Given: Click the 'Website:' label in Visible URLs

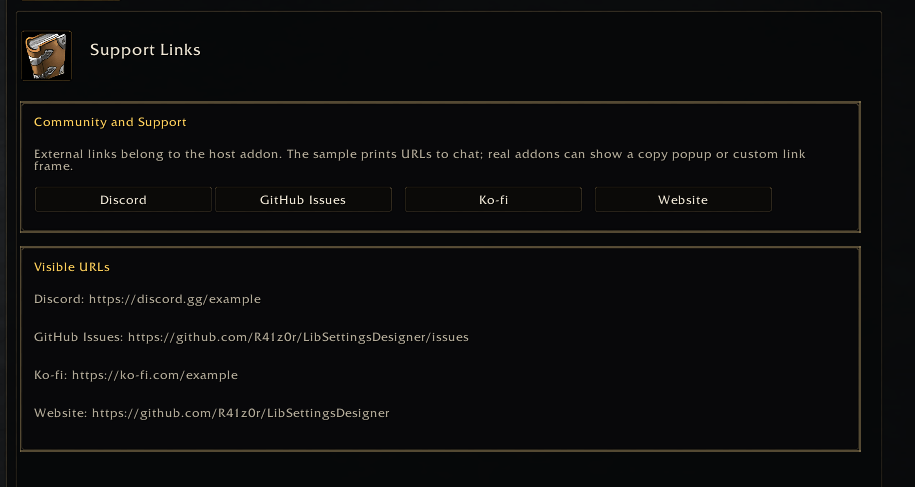Looking at the screenshot, I should click(61, 413).
